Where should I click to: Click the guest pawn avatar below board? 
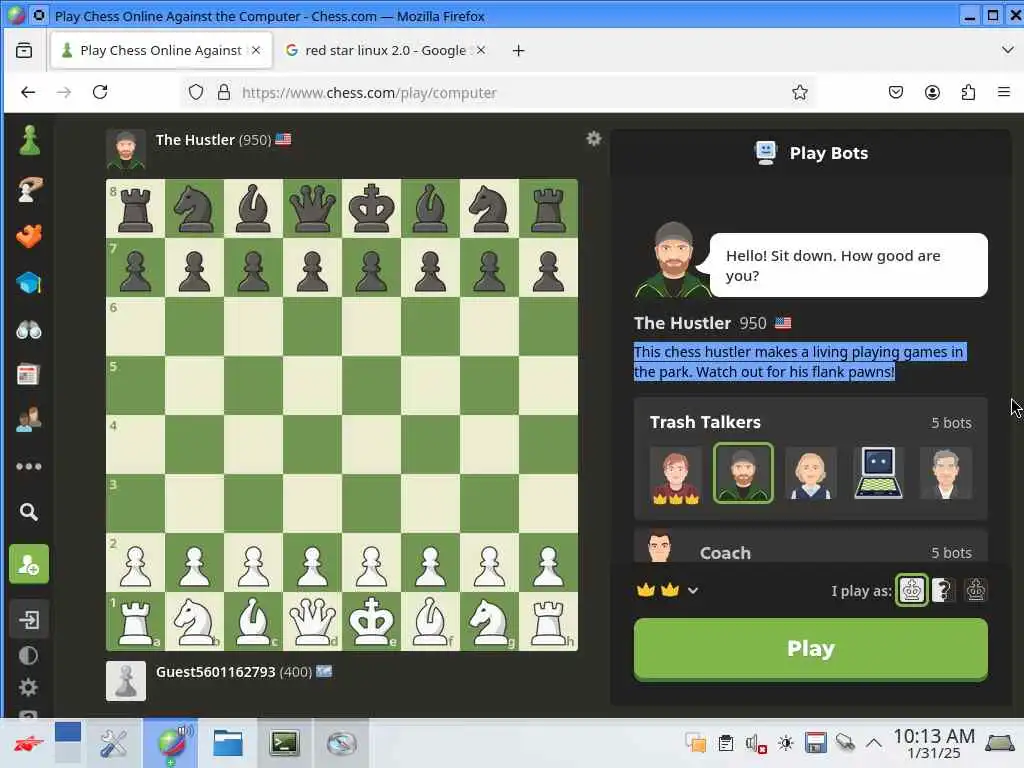pyautogui.click(x=126, y=681)
